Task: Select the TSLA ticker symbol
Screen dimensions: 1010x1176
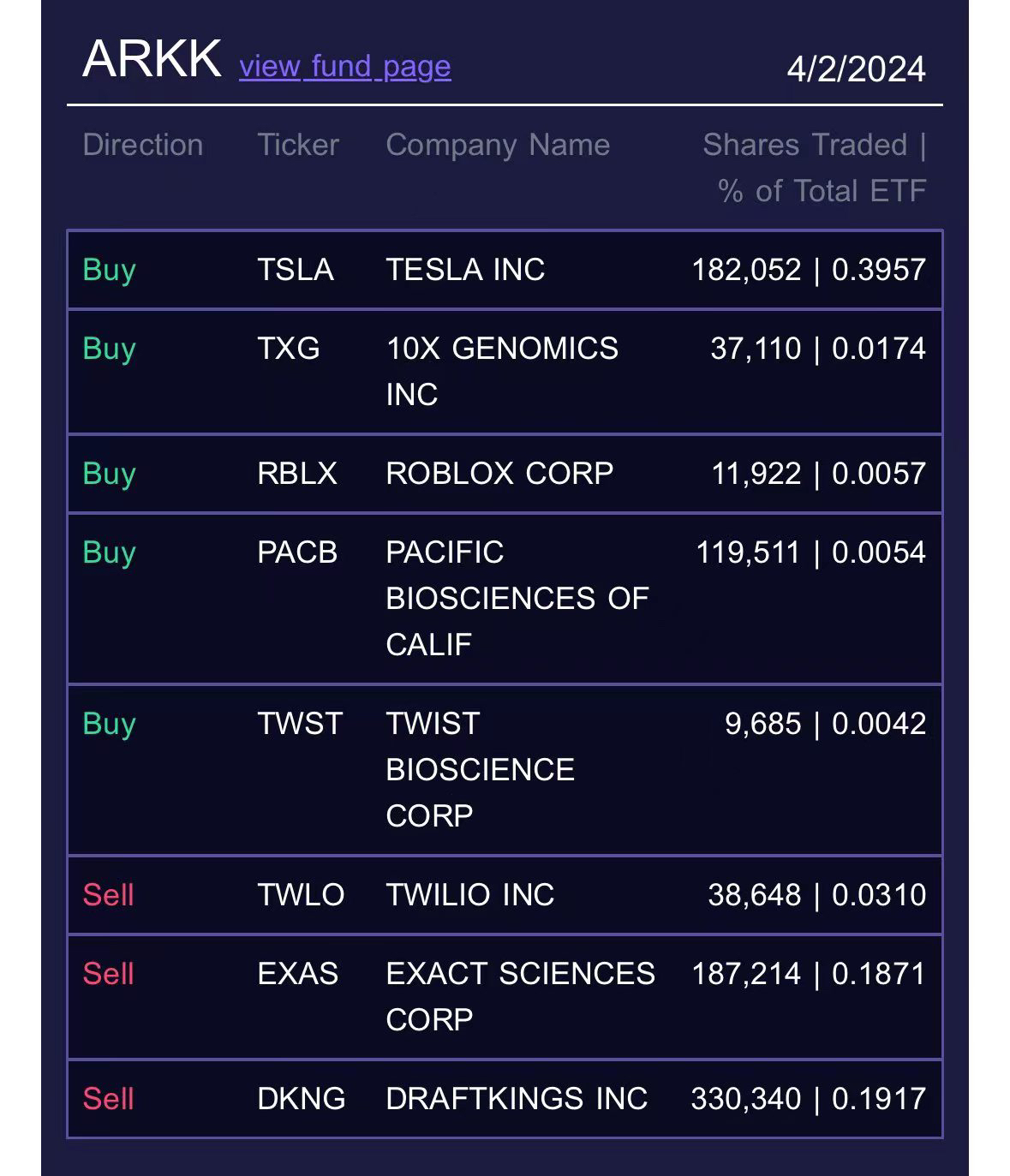Action: [x=296, y=270]
